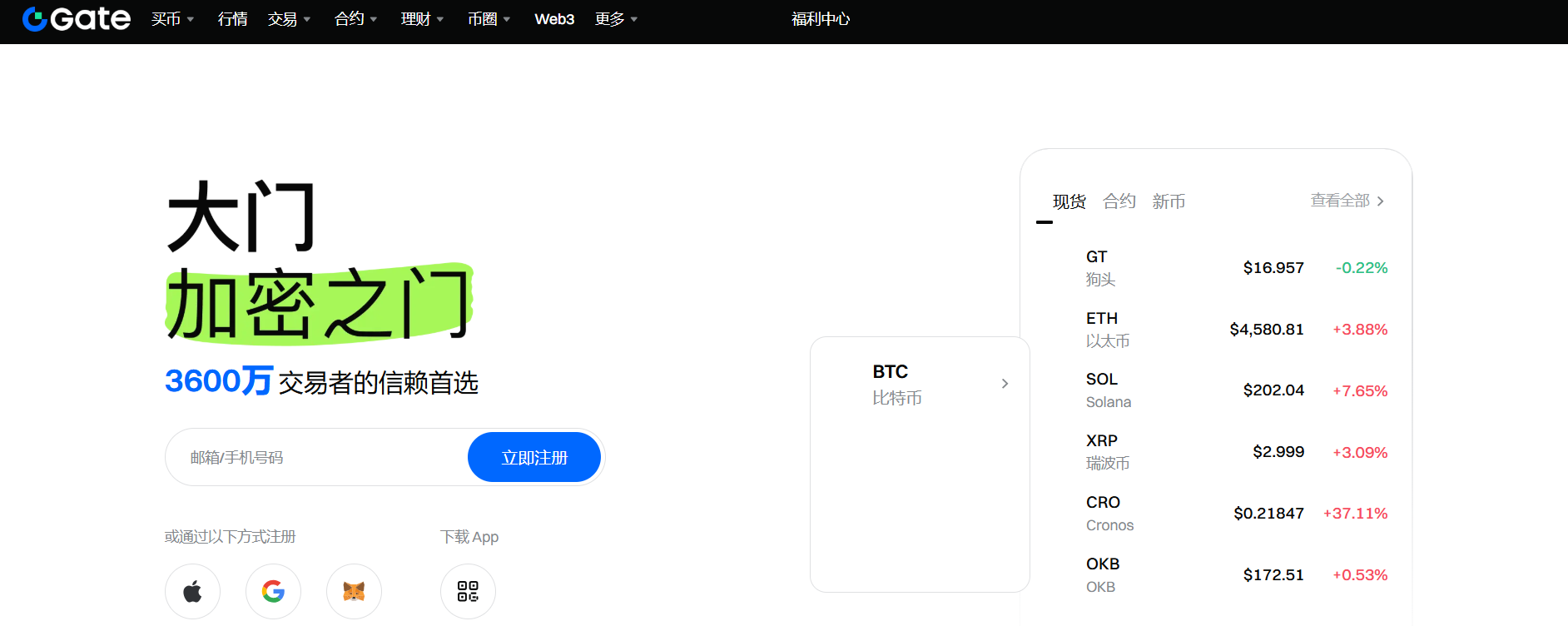Screen dimensions: 1568x626
Task: Select the CRO Cronos row
Action: 1215,514
